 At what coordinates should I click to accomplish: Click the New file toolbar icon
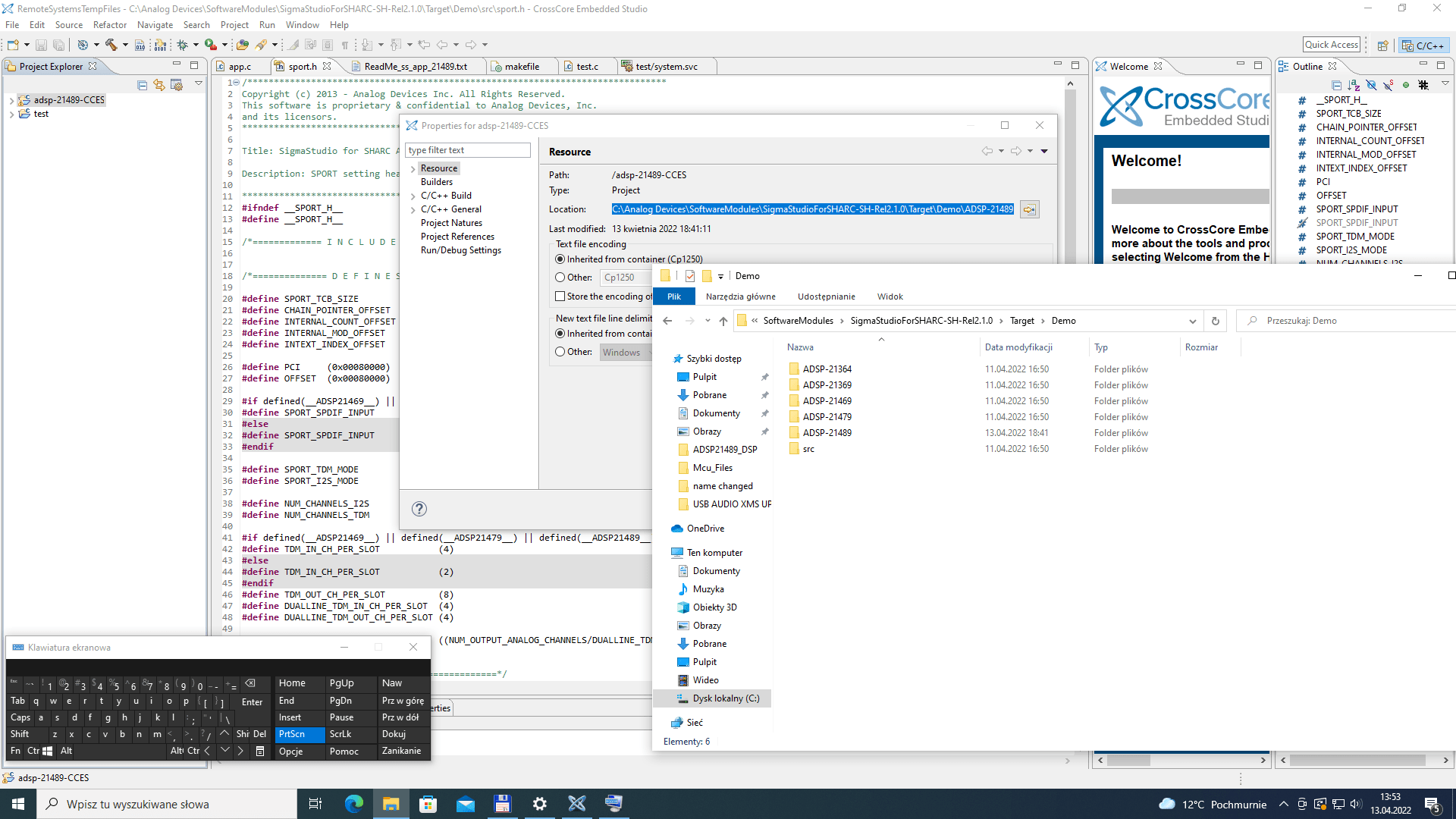13,45
